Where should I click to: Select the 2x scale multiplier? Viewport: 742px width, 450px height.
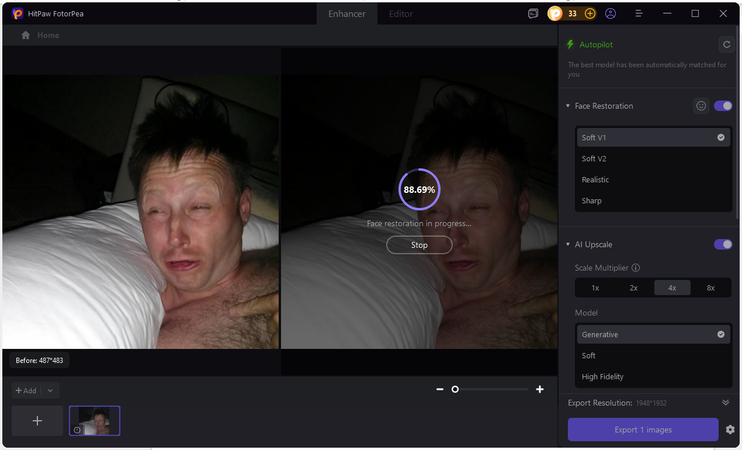click(633, 287)
